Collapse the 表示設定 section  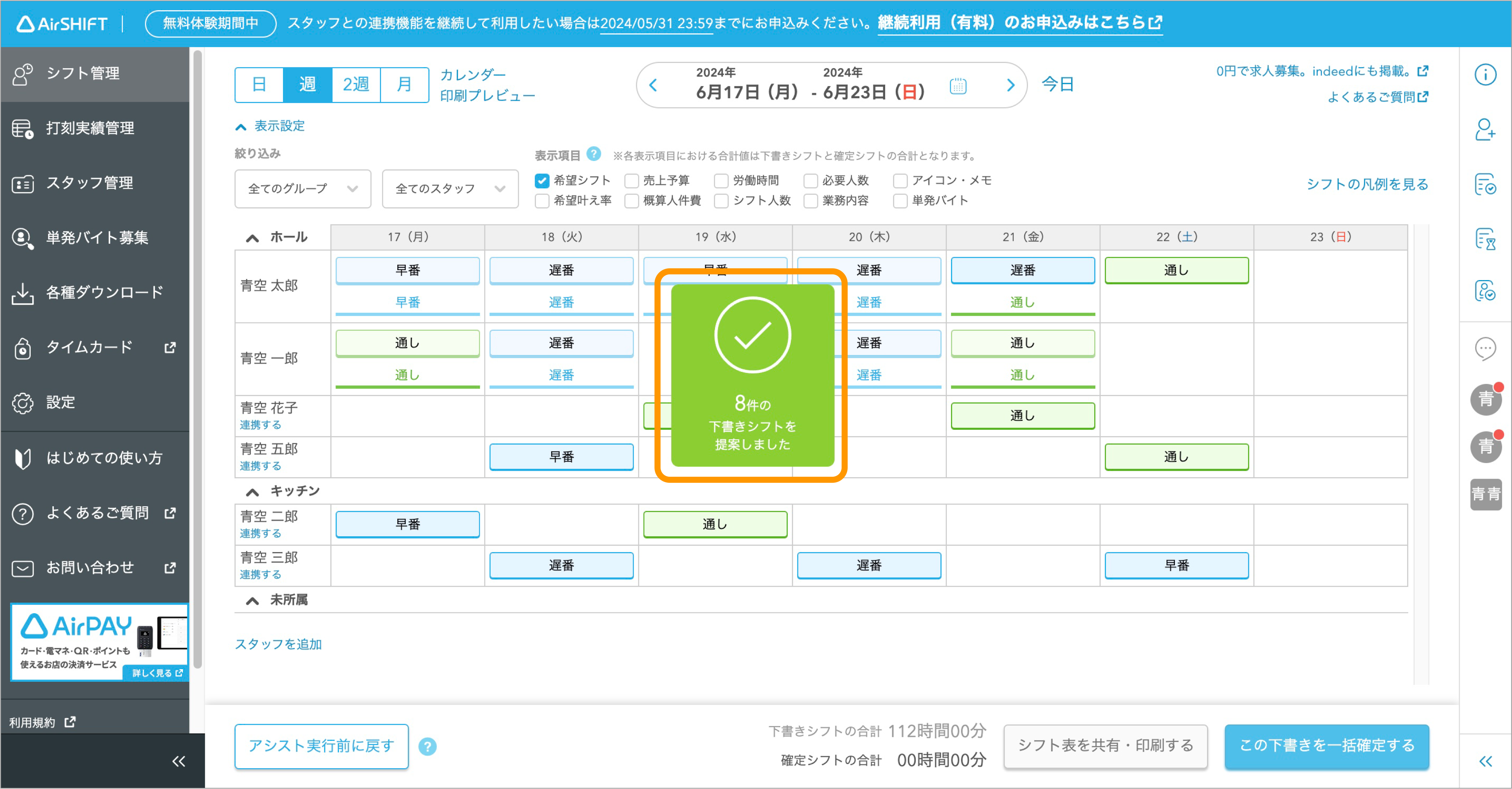(x=270, y=126)
